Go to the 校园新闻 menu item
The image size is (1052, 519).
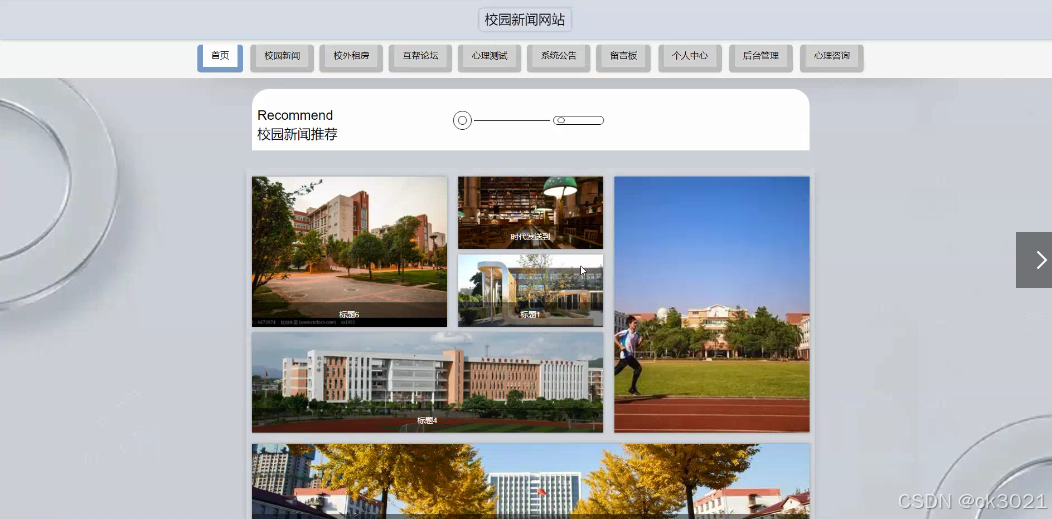click(282, 57)
